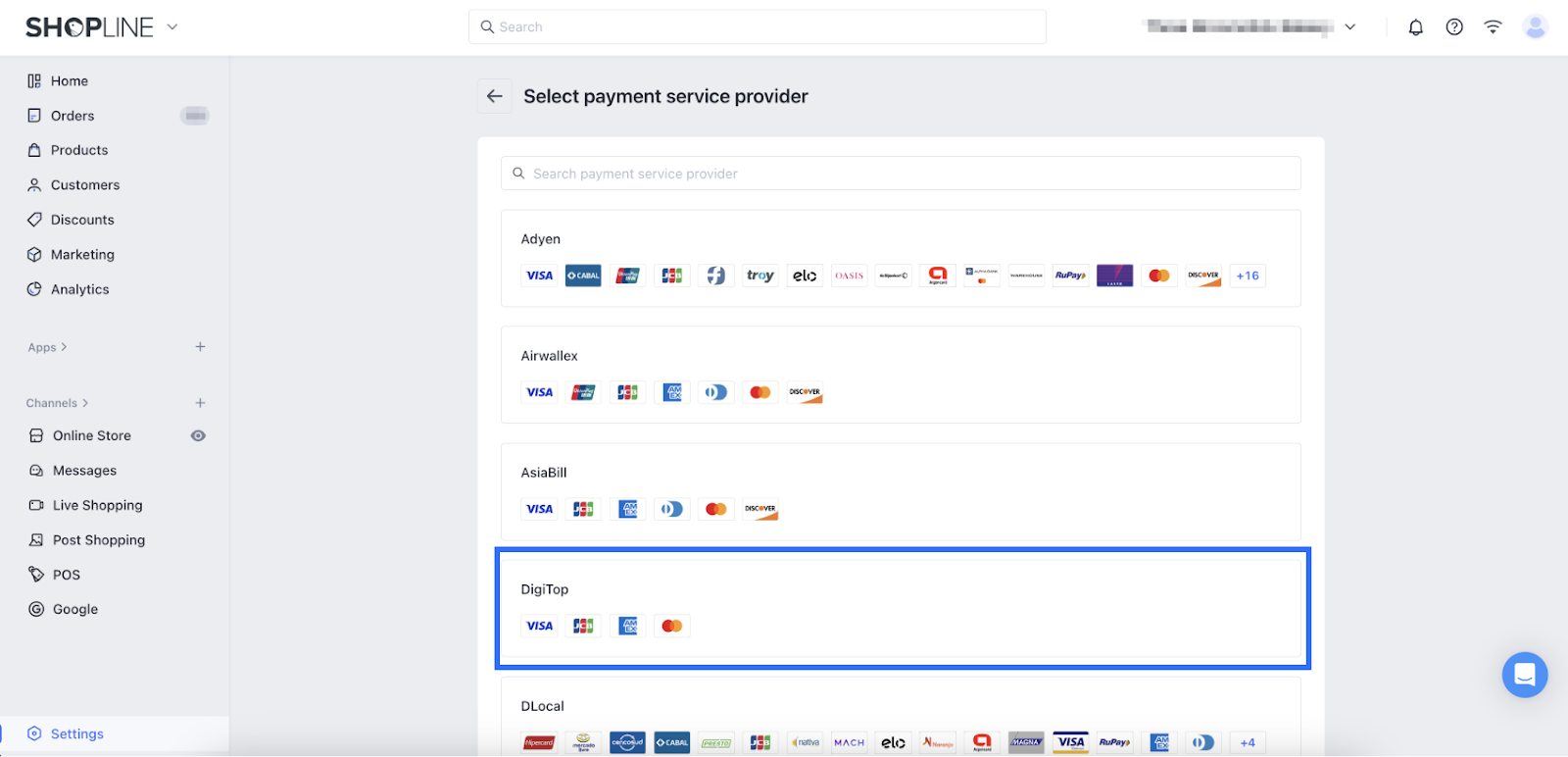Open the help question mark icon
1568x757 pixels.
tap(1454, 27)
